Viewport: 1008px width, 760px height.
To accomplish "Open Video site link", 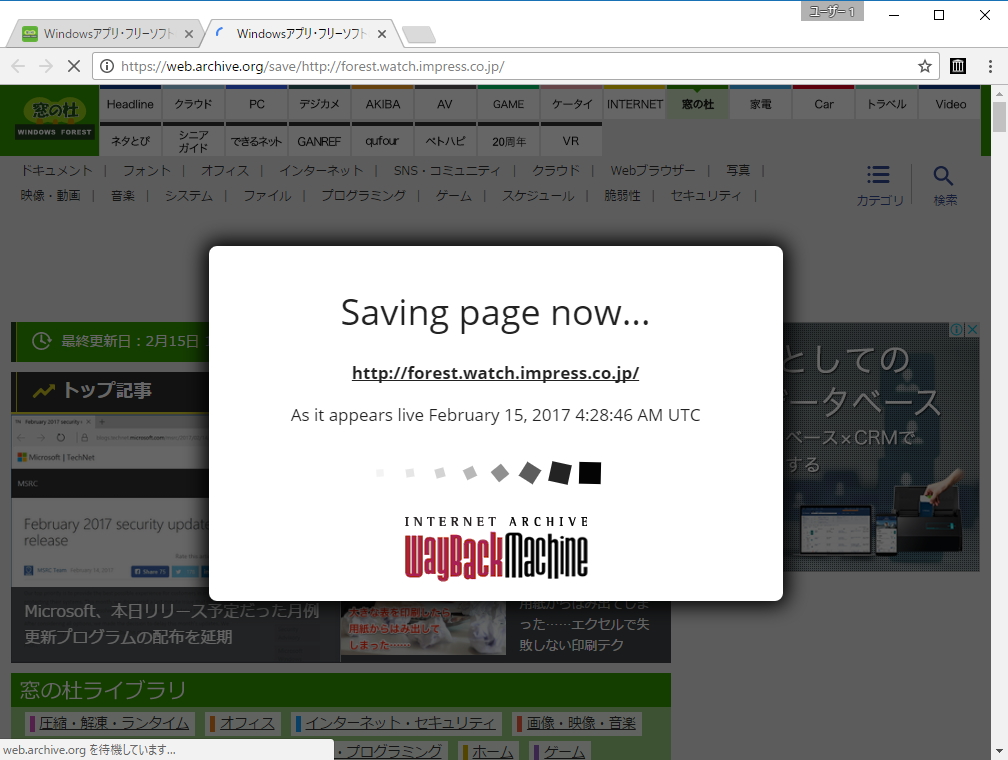I will [x=950, y=104].
